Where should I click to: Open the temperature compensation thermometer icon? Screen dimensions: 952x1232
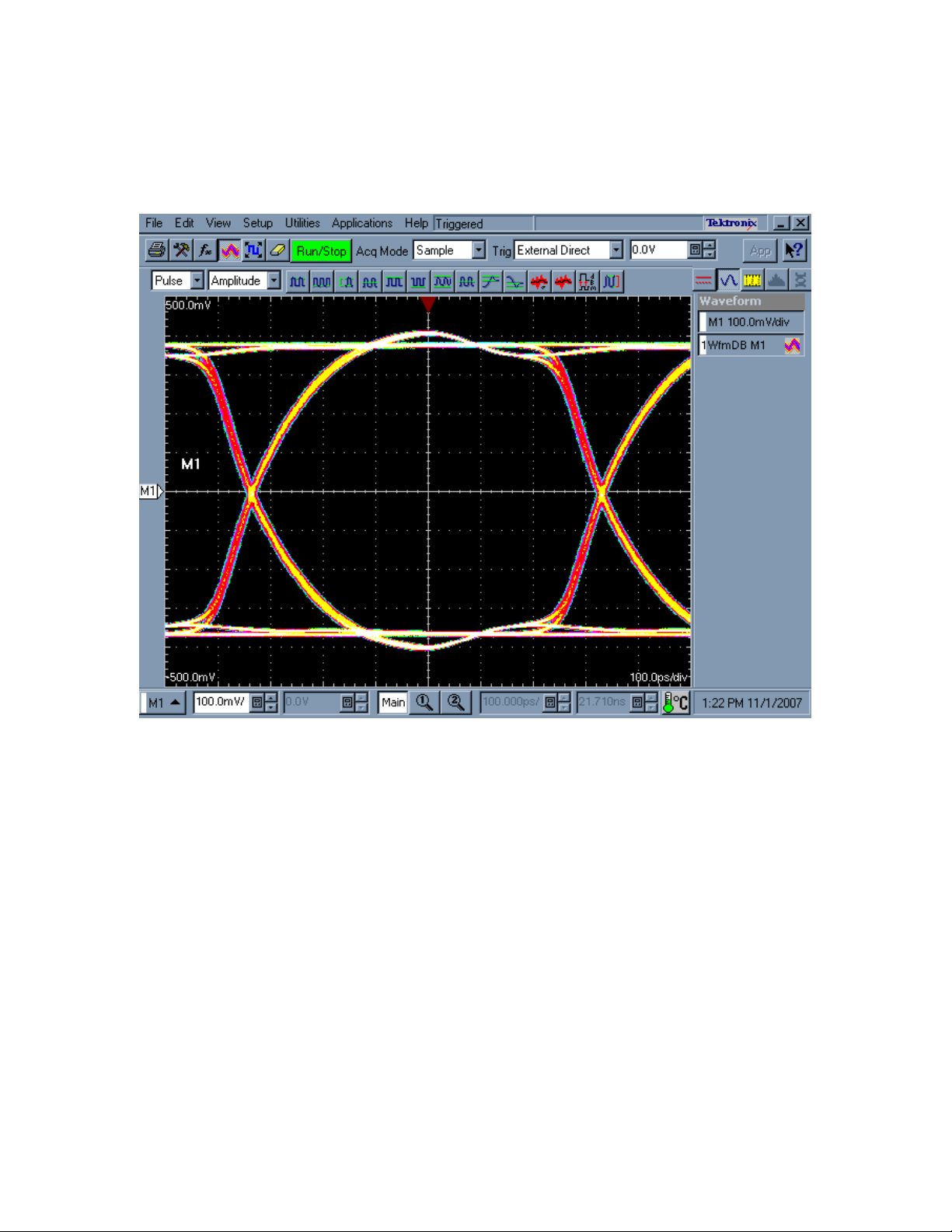pos(676,703)
